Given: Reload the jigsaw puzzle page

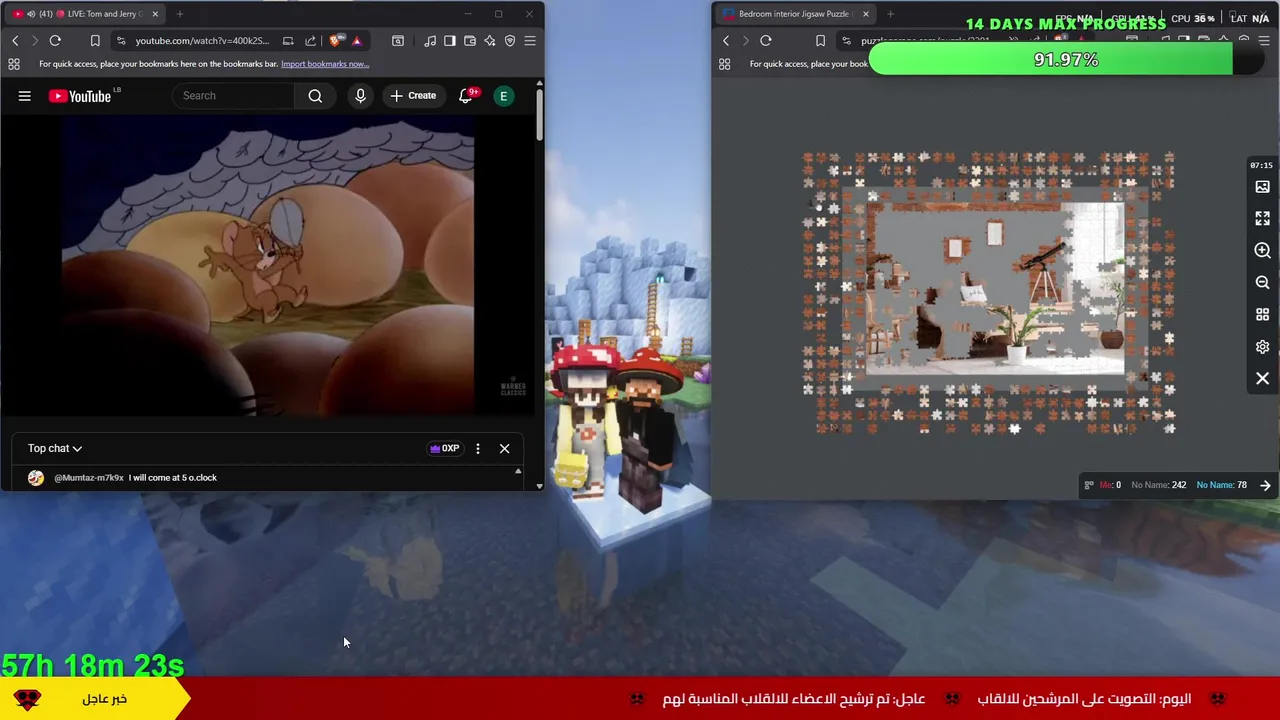Looking at the screenshot, I should pos(766,41).
